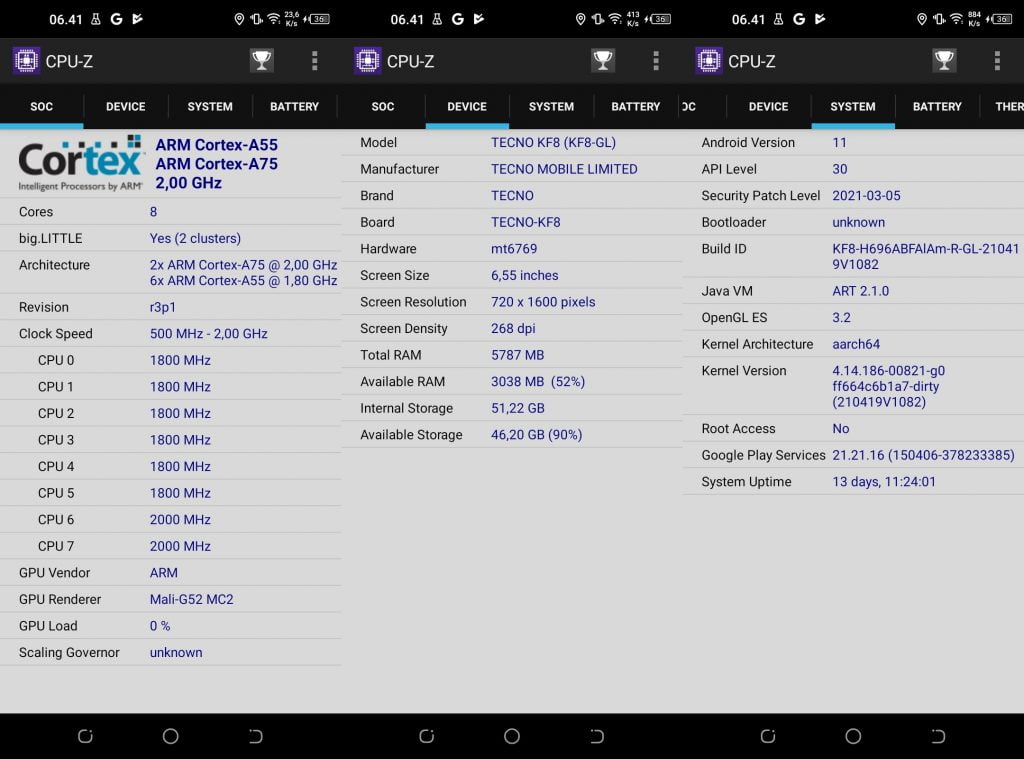Click the TECNO MOBILE LIMITED manufacturer value

click(x=564, y=169)
